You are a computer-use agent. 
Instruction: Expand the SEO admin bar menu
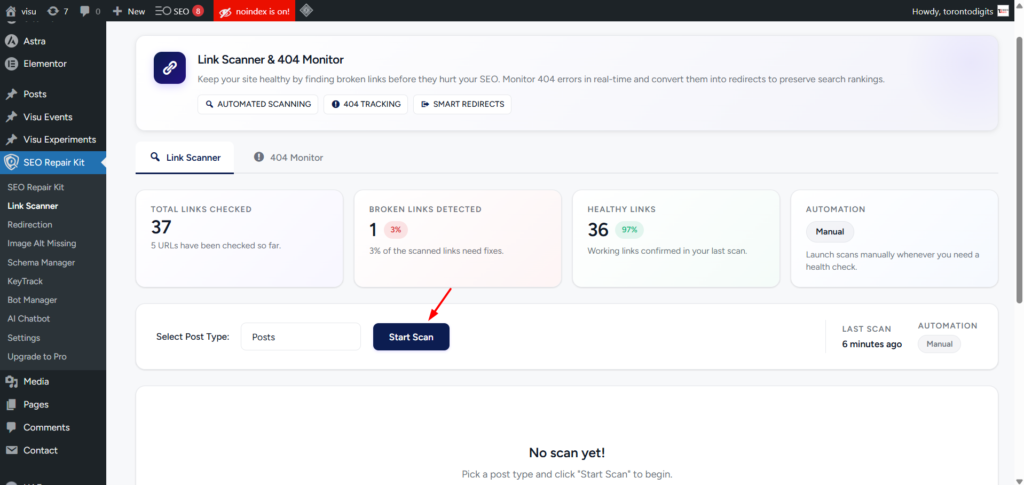click(179, 11)
